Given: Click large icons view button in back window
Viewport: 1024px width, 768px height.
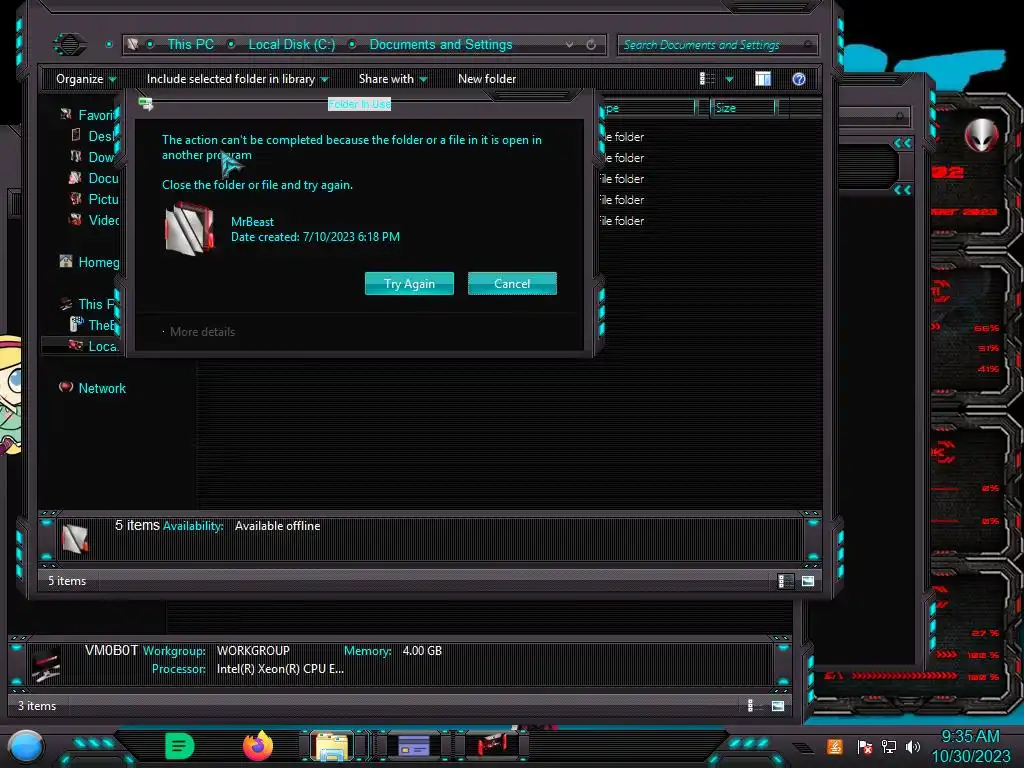Looking at the screenshot, I should tap(778, 705).
